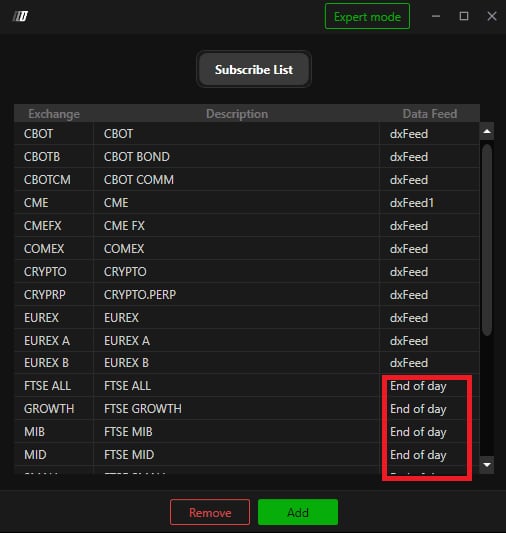
Task: Click the vertical scrollbar thumb
Action: [x=487, y=240]
